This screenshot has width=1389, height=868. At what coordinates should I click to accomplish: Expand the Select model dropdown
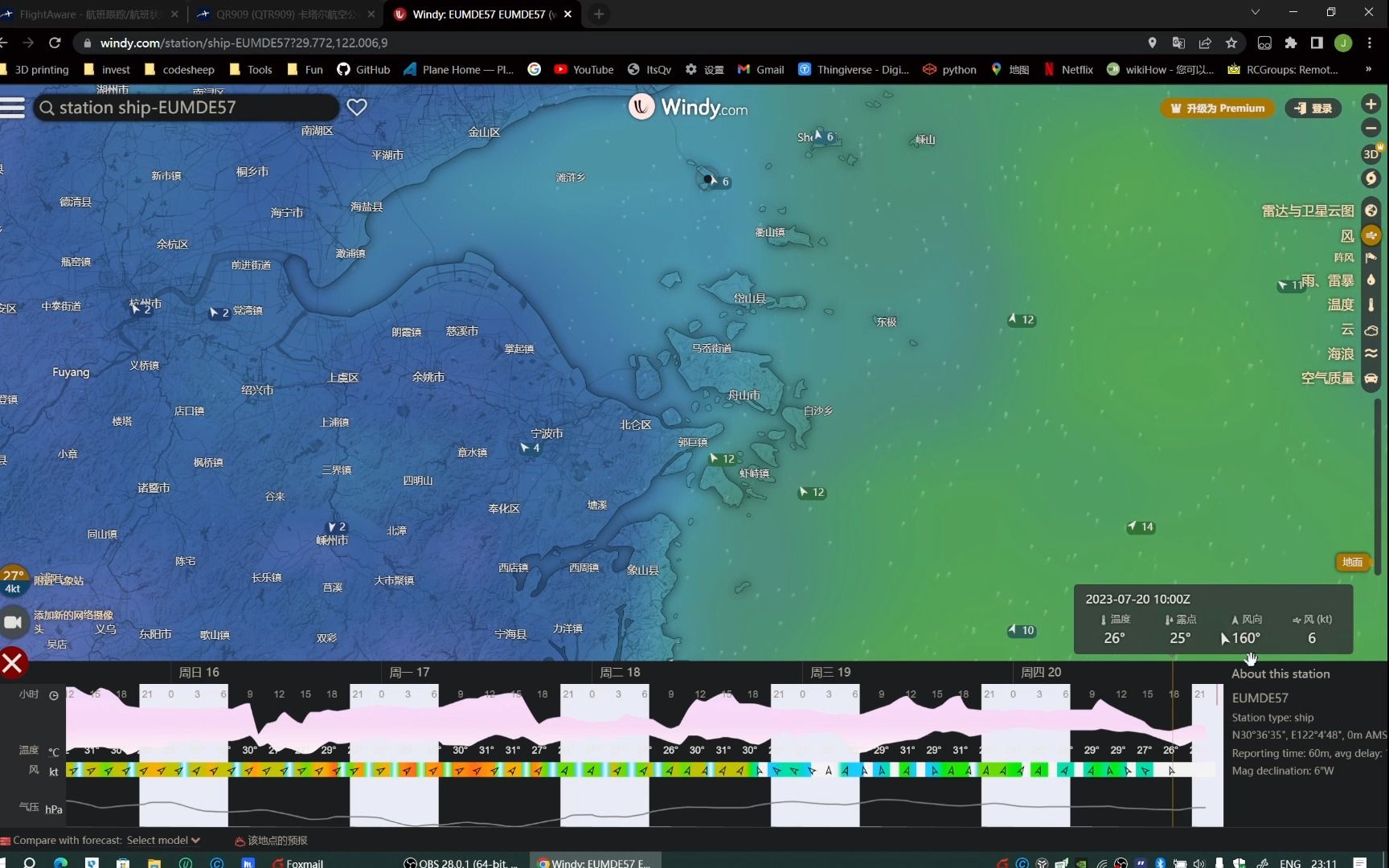163,841
